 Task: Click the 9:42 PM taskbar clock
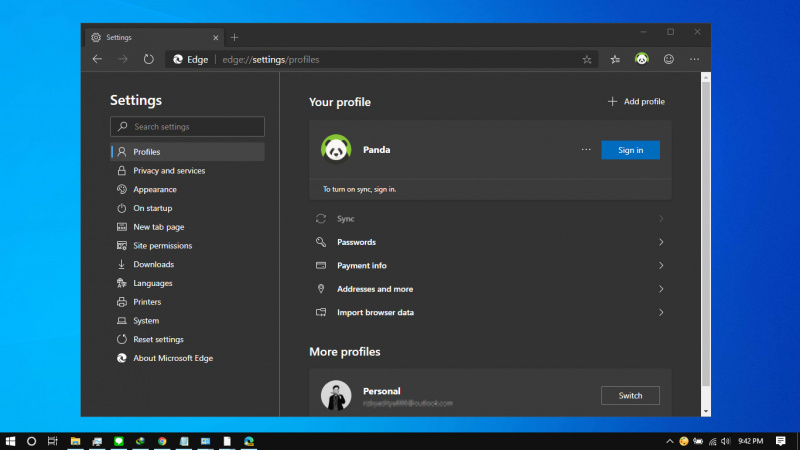751,441
